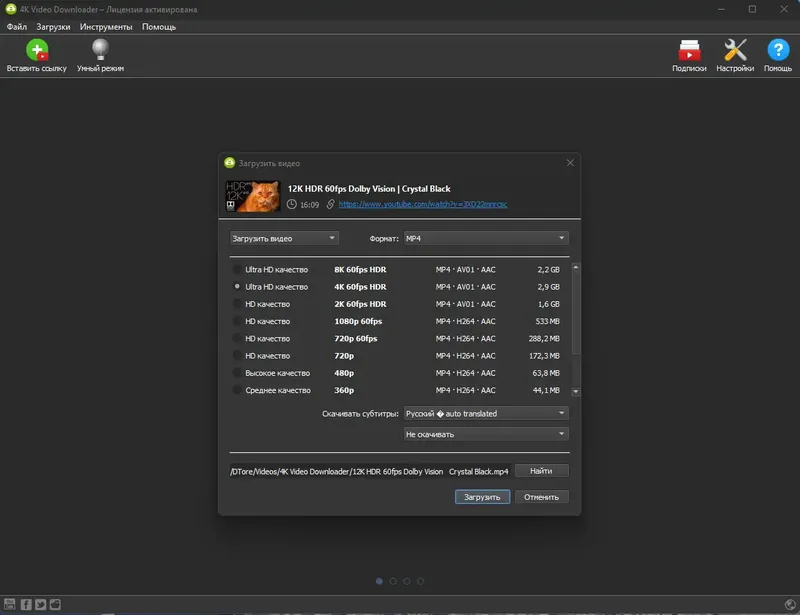
Task: Go to first carousel page dot
Action: [x=379, y=581]
